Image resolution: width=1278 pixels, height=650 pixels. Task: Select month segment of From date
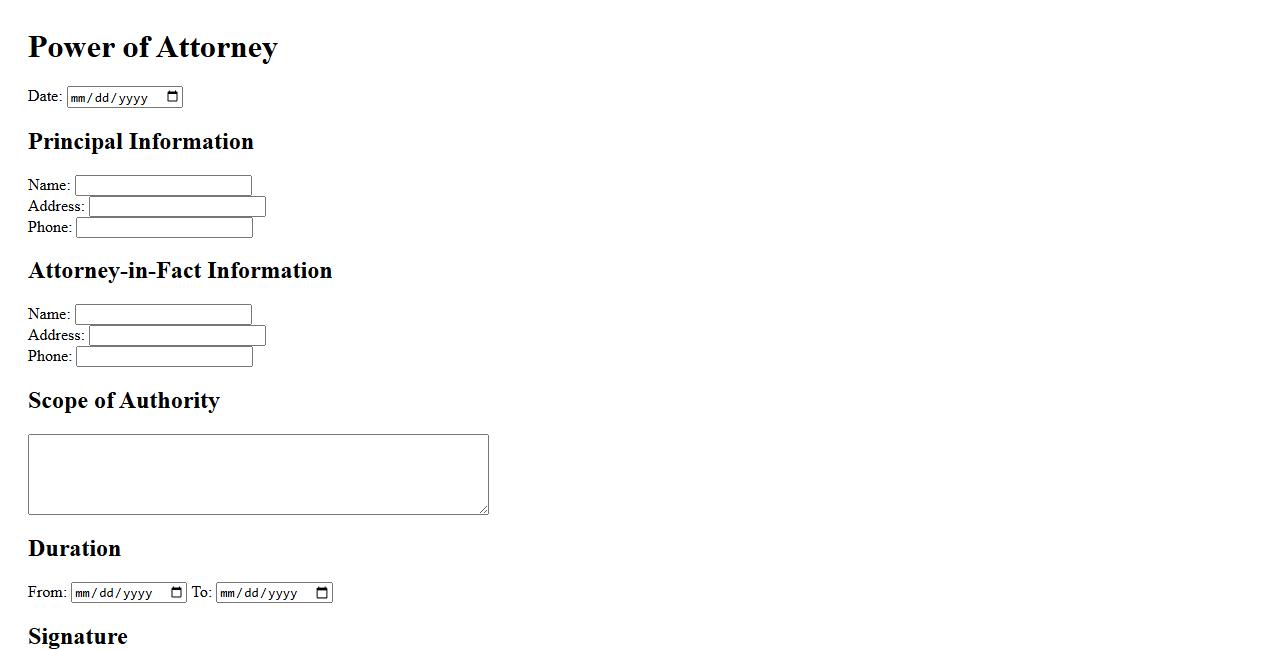pos(83,594)
